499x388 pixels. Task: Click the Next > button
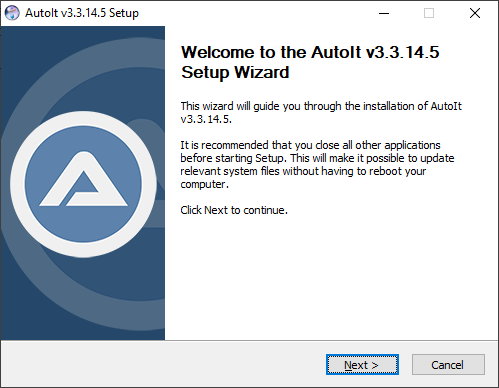pos(362,365)
